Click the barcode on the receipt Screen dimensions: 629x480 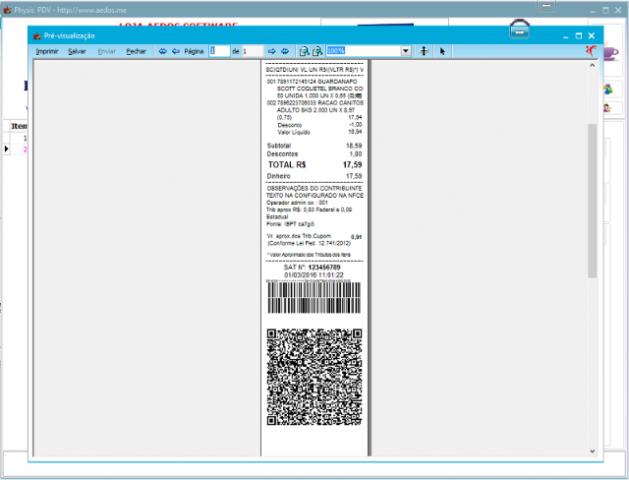click(314, 297)
